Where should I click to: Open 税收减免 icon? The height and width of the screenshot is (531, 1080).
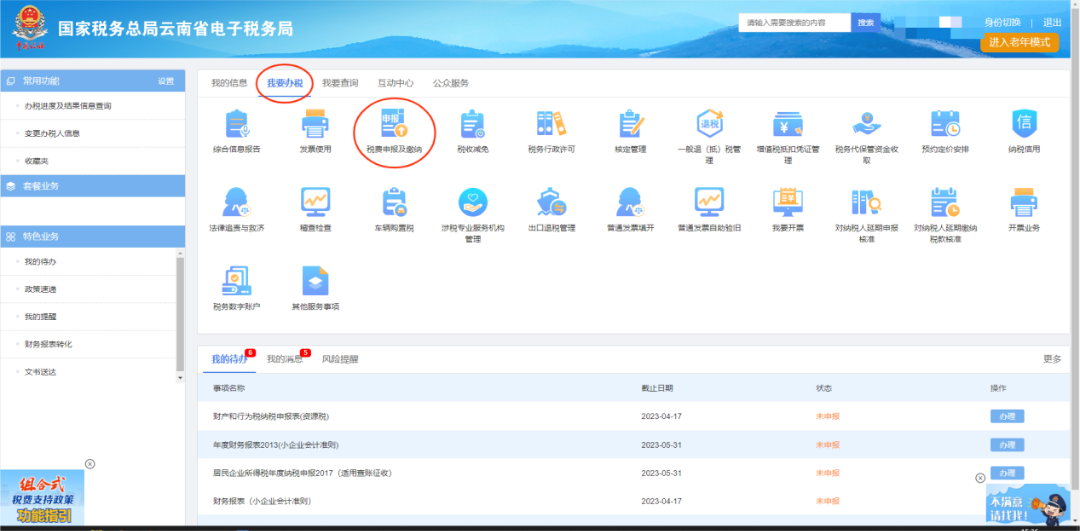point(472,124)
